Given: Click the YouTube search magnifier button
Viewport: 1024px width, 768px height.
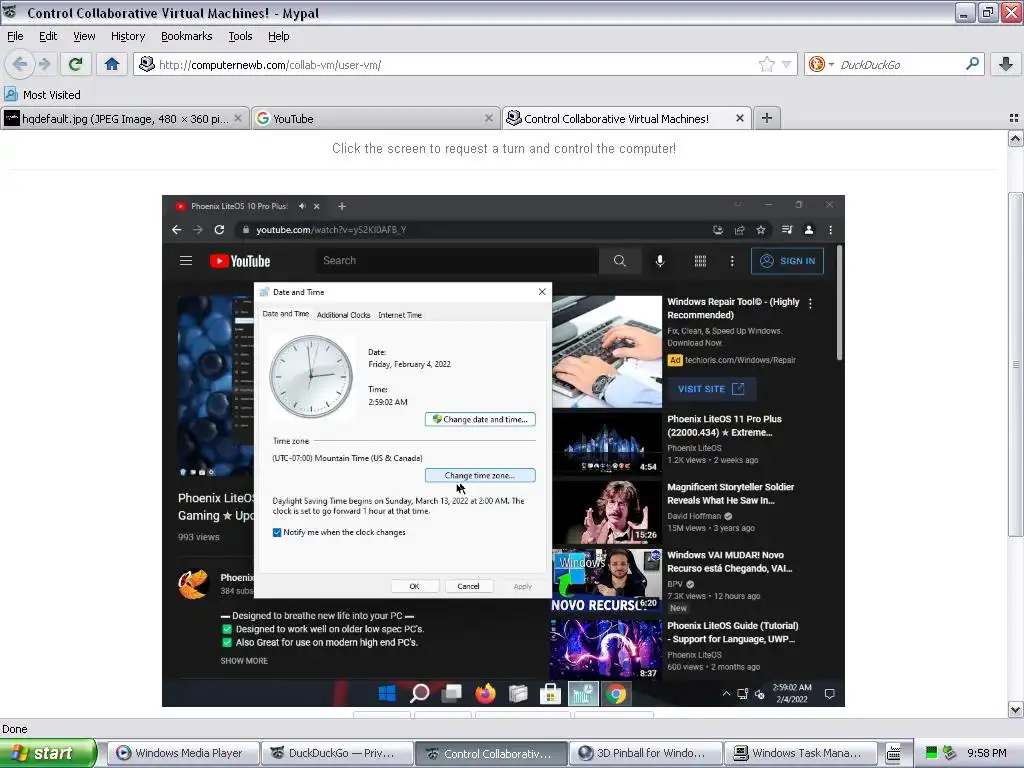Looking at the screenshot, I should [x=619, y=261].
